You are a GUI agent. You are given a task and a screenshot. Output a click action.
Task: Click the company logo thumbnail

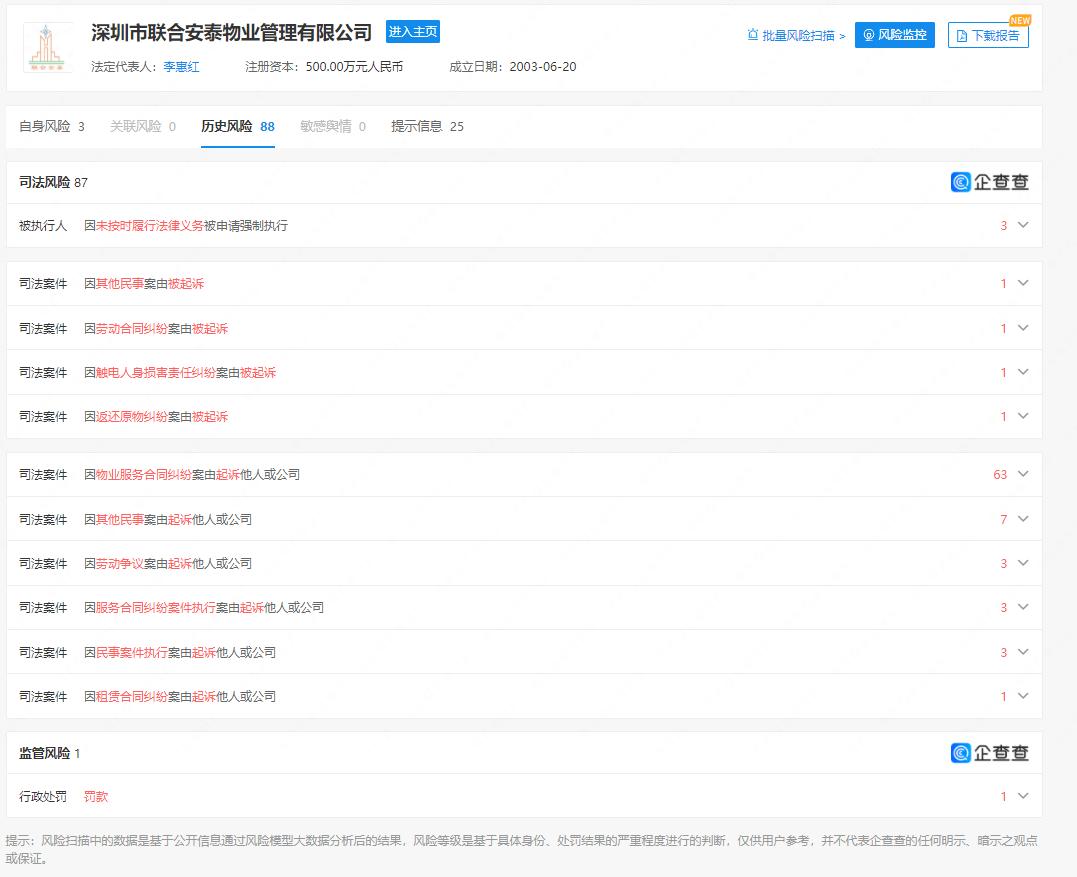[x=47, y=47]
